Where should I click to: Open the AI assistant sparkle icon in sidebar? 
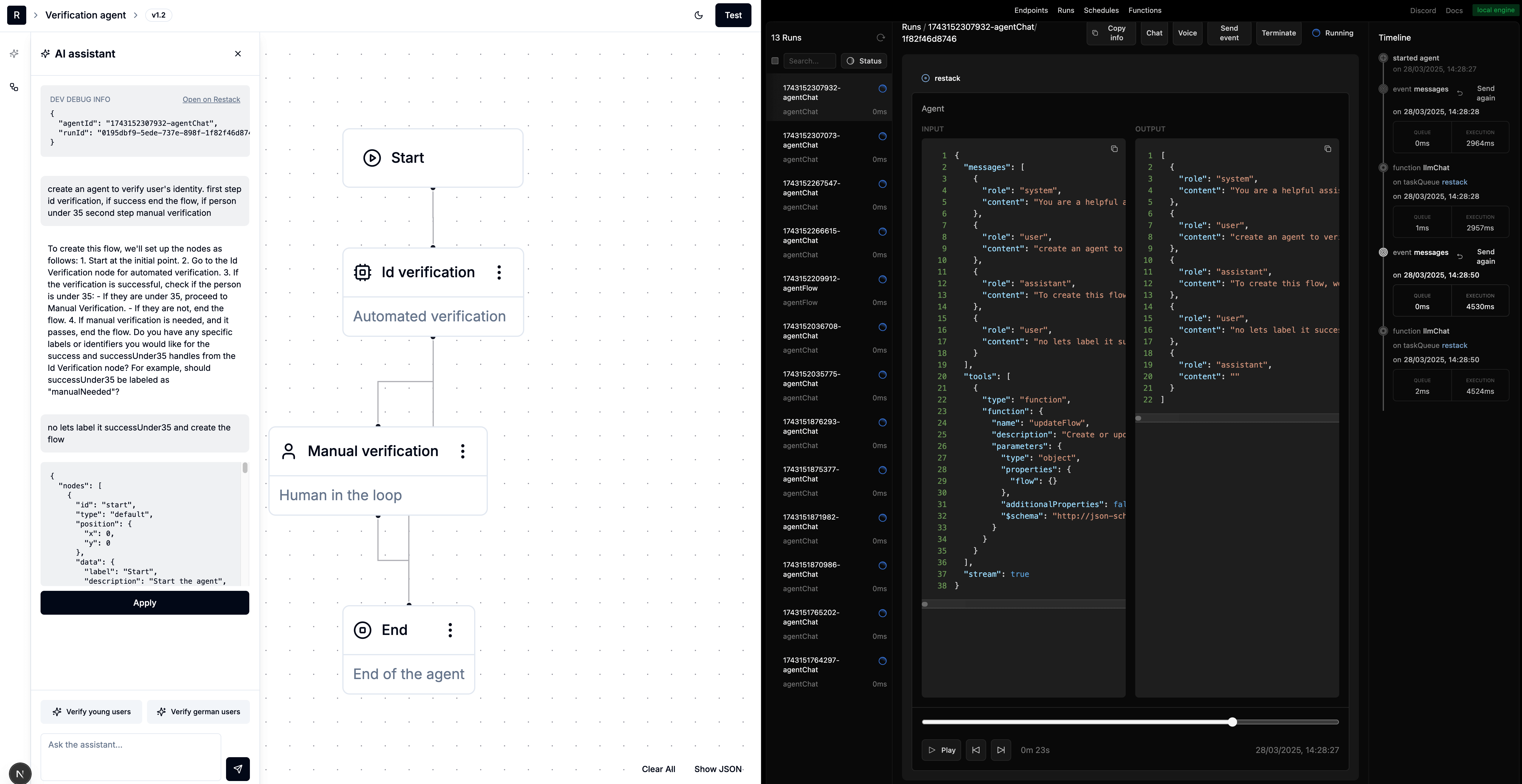tap(14, 53)
